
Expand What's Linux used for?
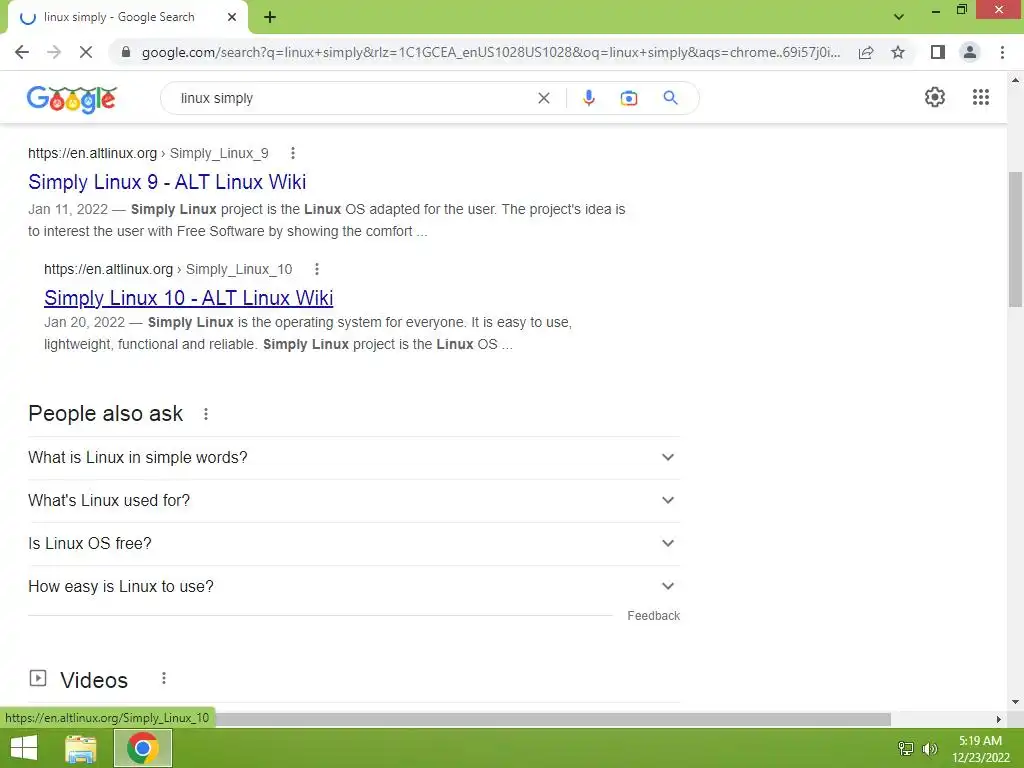[354, 500]
